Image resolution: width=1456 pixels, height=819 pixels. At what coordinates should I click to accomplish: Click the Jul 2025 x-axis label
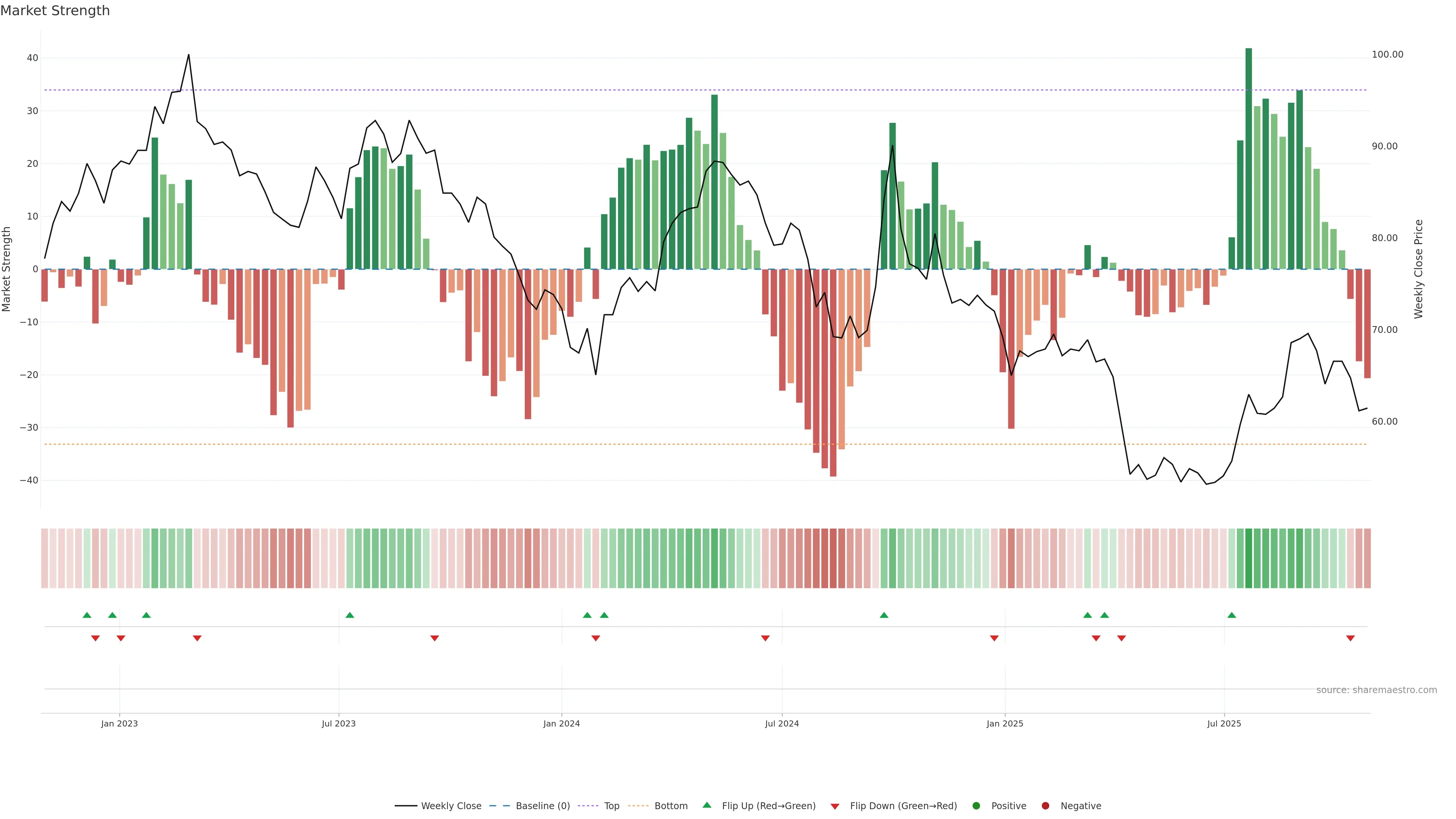pyautogui.click(x=1224, y=723)
